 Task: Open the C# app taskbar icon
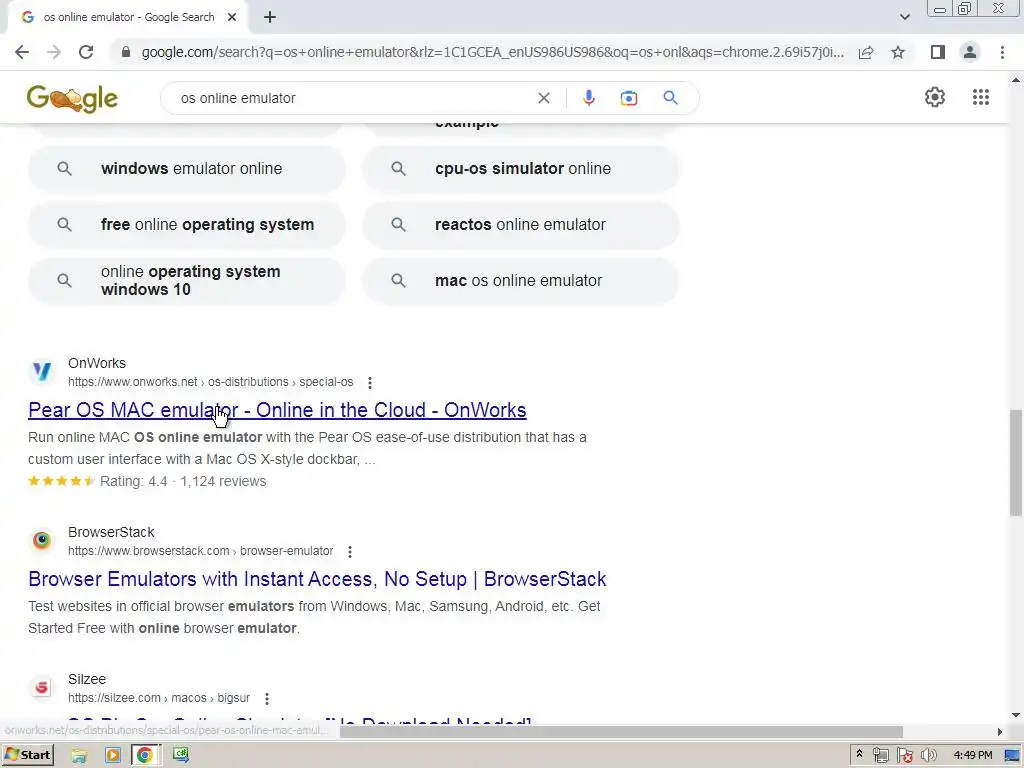coord(181,755)
